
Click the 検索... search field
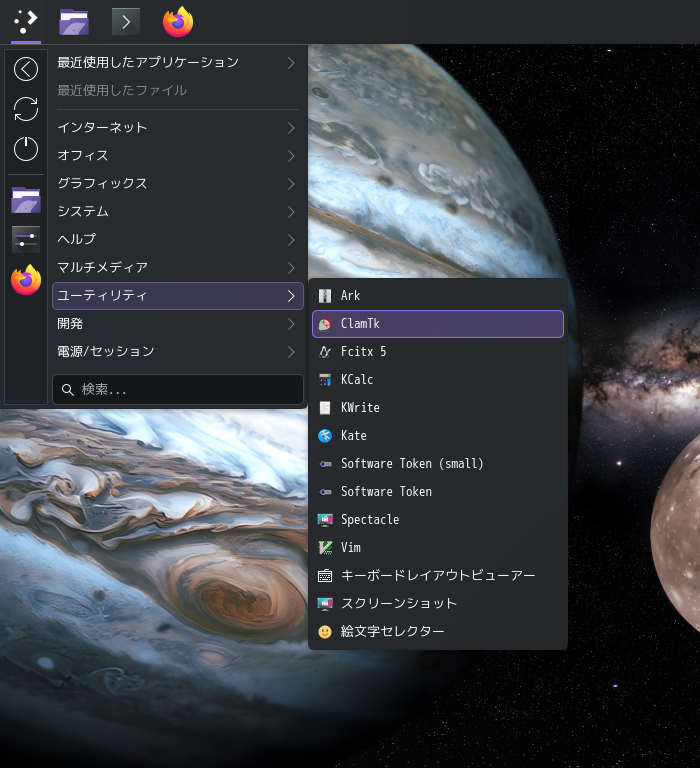(178, 390)
